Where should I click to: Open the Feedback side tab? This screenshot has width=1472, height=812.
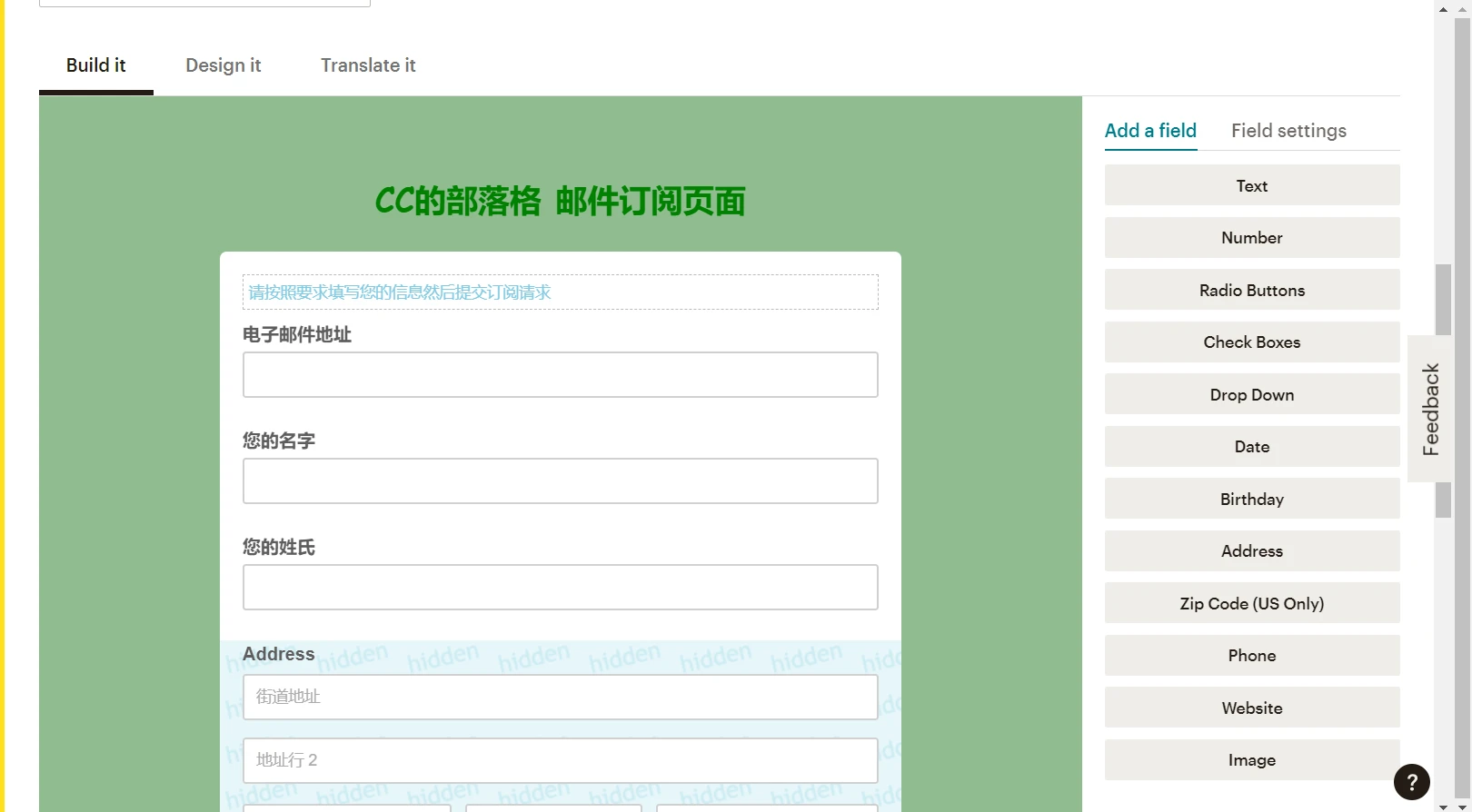click(x=1431, y=409)
